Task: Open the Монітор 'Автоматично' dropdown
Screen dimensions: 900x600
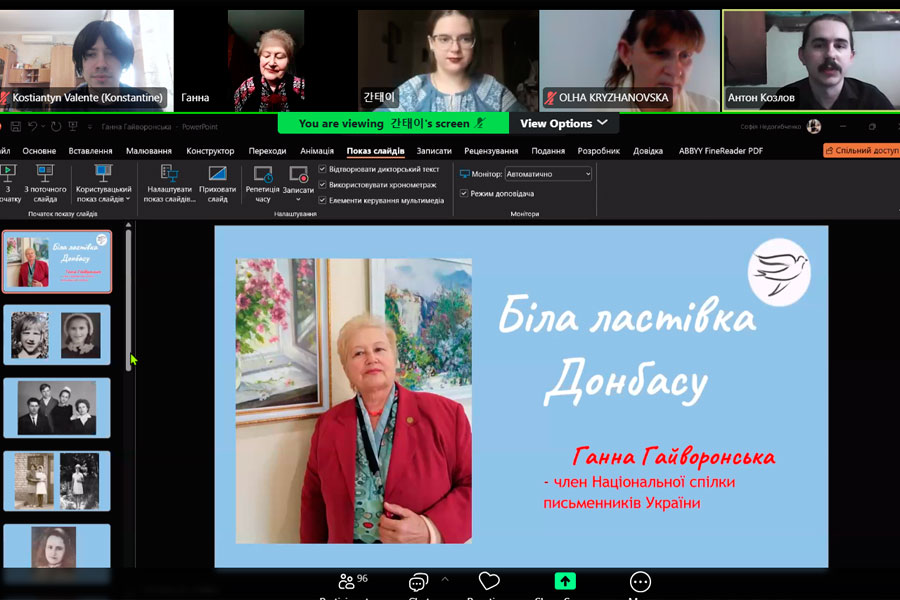Action: point(548,174)
